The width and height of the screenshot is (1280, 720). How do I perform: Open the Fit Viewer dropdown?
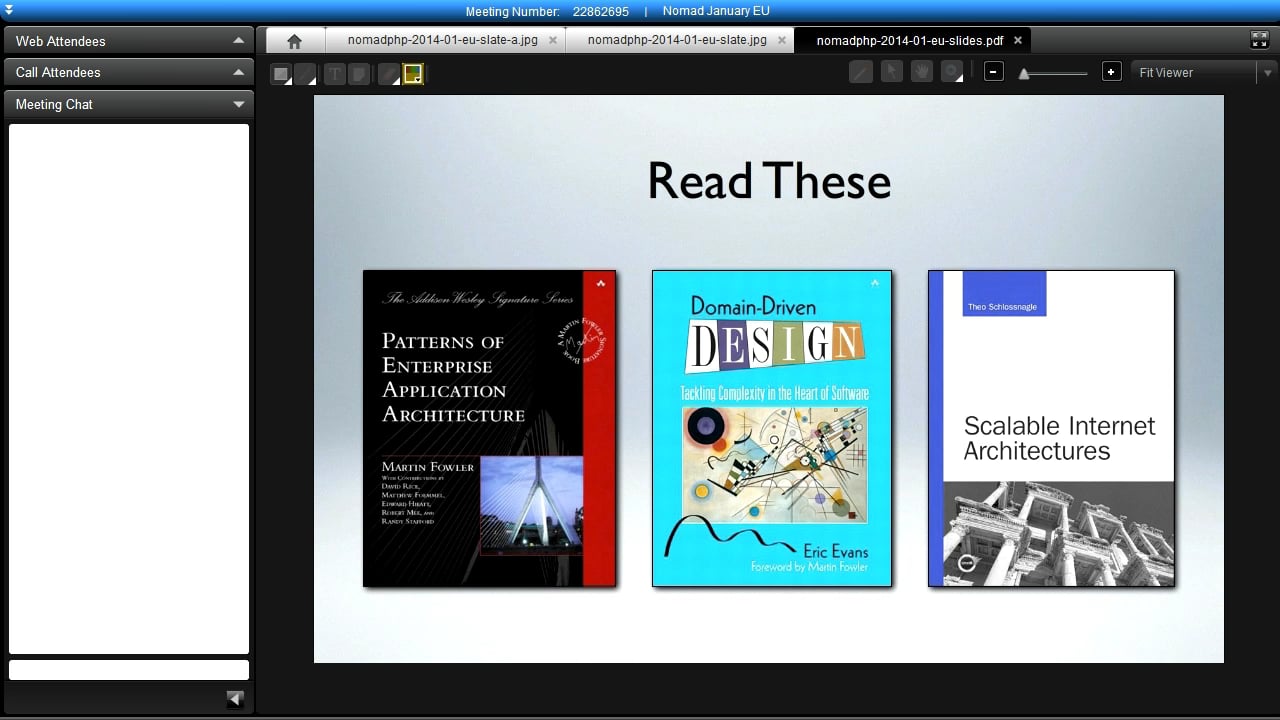click(x=1203, y=72)
